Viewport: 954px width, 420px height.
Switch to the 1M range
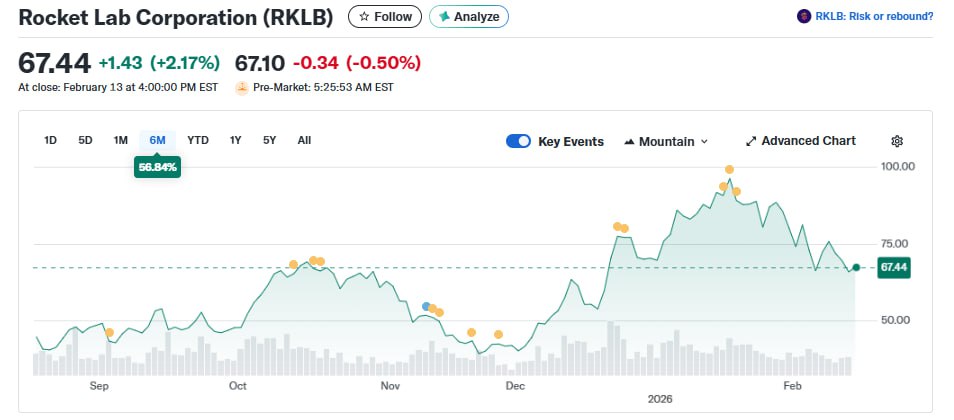click(x=120, y=140)
